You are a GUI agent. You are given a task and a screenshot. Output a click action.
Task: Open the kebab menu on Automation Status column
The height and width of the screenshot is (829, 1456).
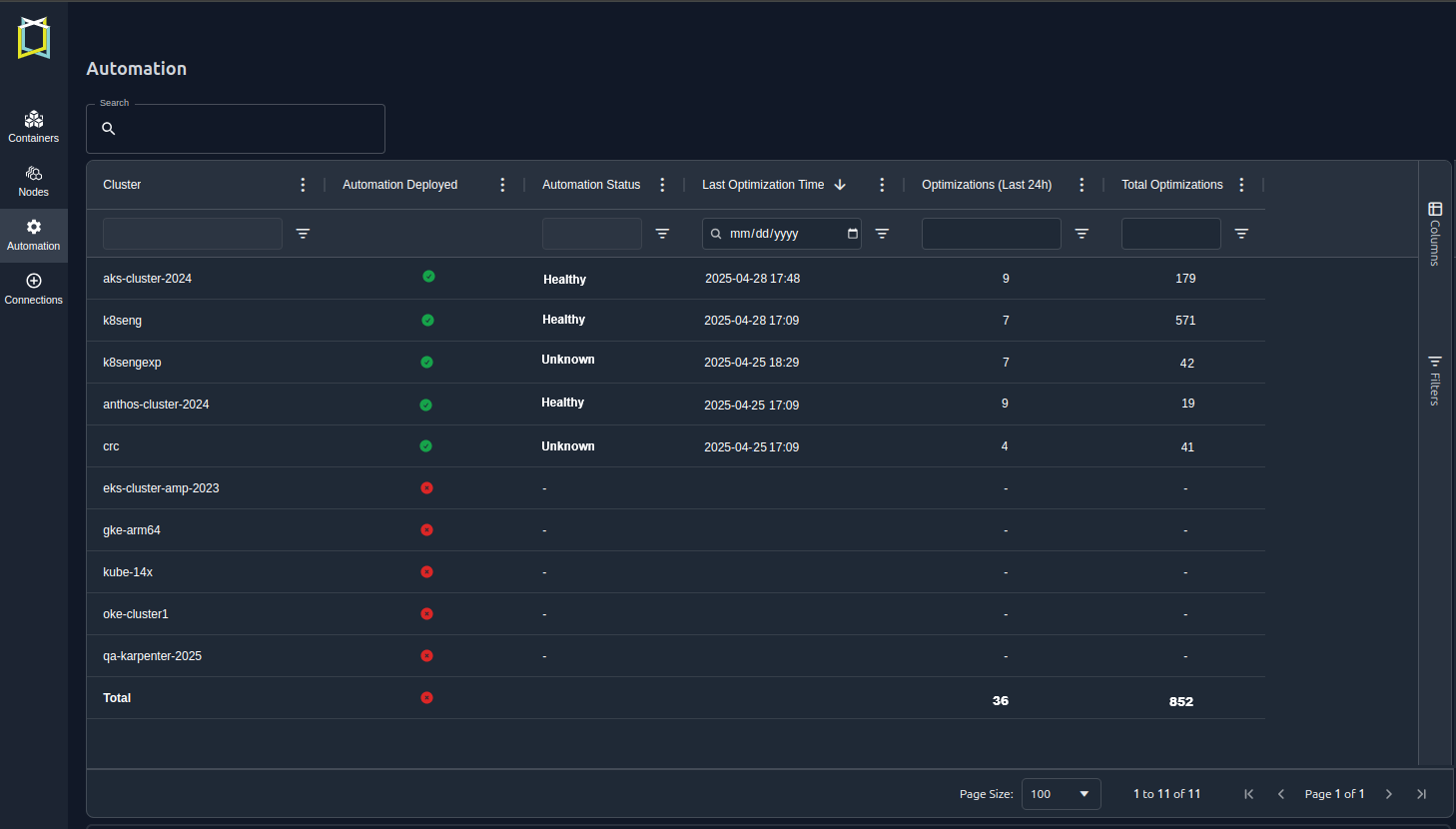(x=662, y=184)
